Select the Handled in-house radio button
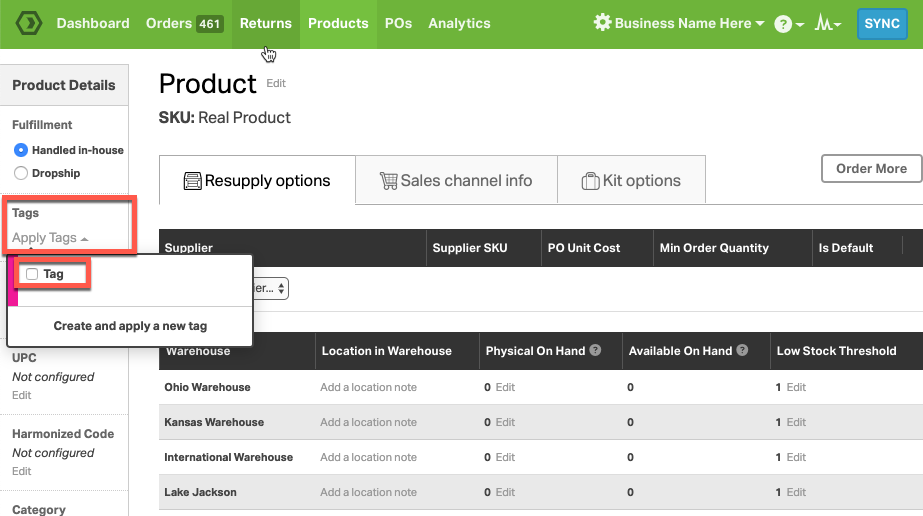Viewport: 923px width, 516px height. [21, 150]
